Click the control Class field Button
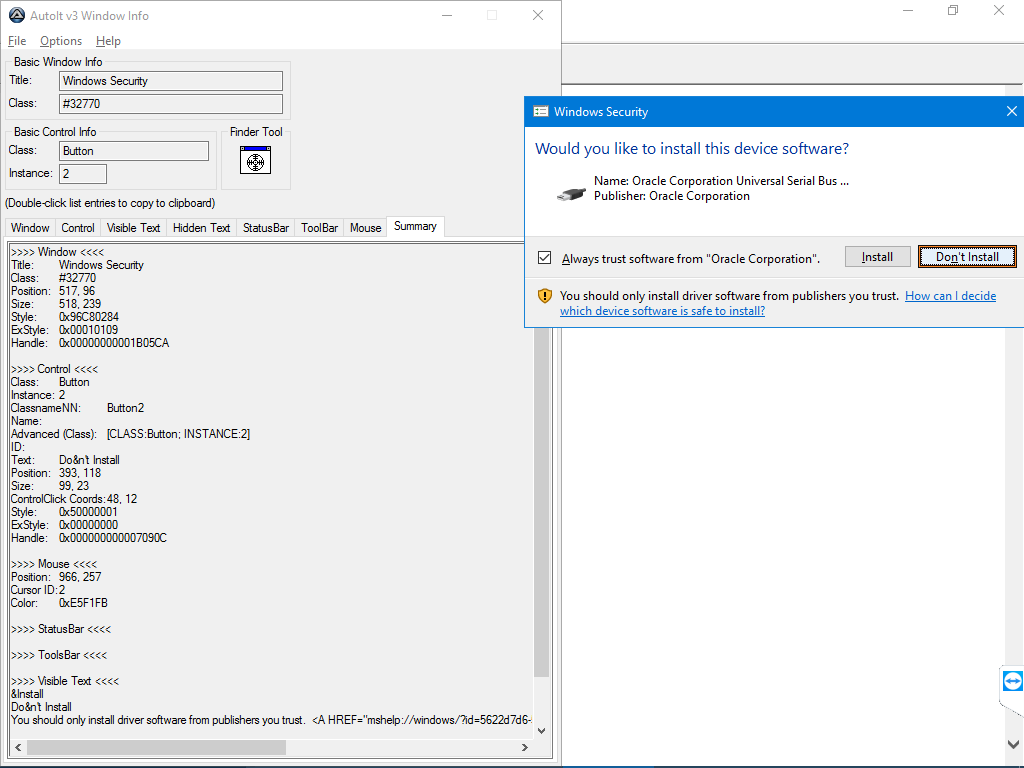Viewport: 1024px width, 768px height. coord(134,151)
